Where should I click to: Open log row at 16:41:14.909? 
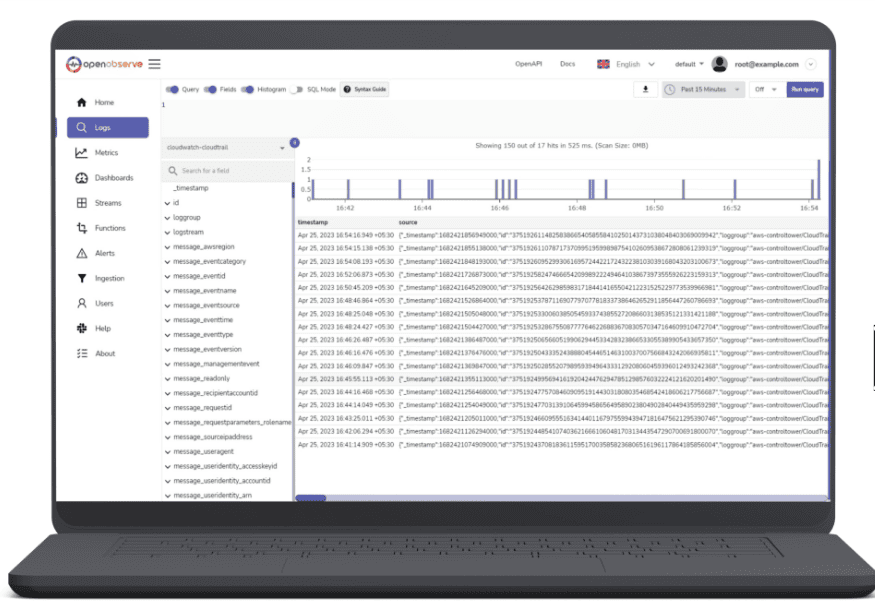(x=562, y=445)
